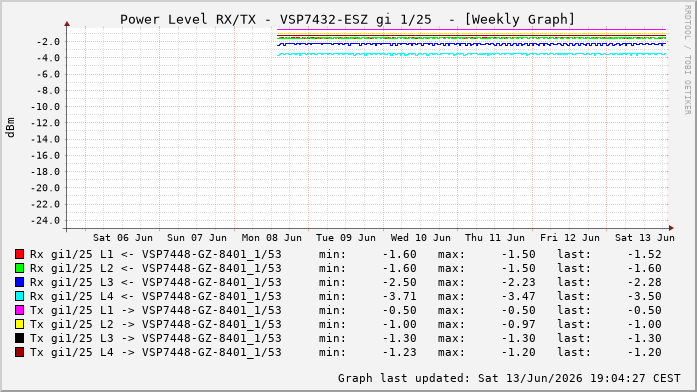Click the 'Rx gi1/25 L1 <- VSP7448-GZ-8401_1/53' label
Image resolution: width=697 pixels, height=392 pixels.
156,255
